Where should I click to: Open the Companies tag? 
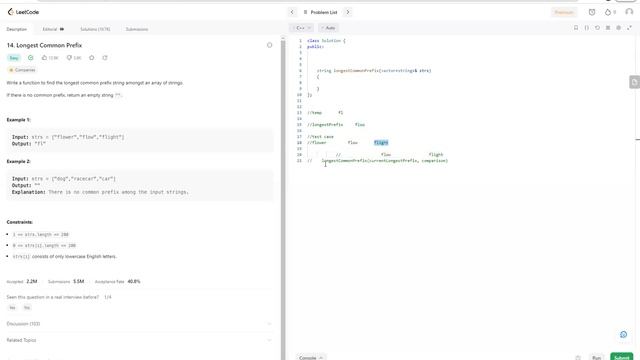pyautogui.click(x=22, y=70)
